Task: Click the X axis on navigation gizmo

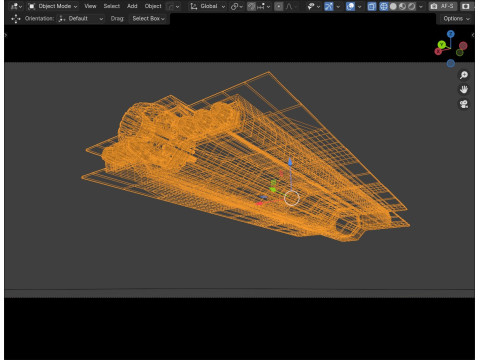Action: [438, 52]
